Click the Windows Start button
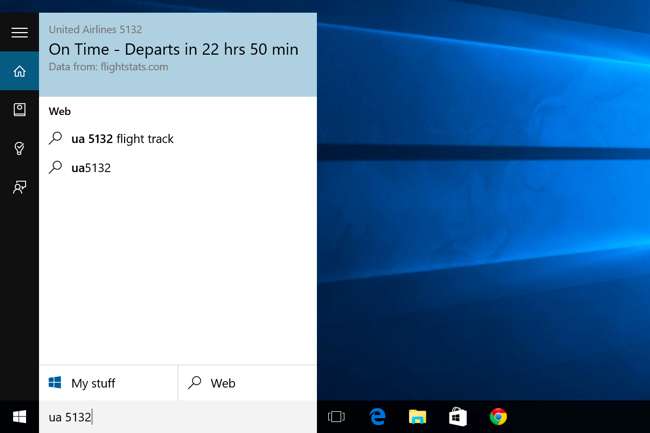The height and width of the screenshot is (433, 650). click(x=19, y=417)
